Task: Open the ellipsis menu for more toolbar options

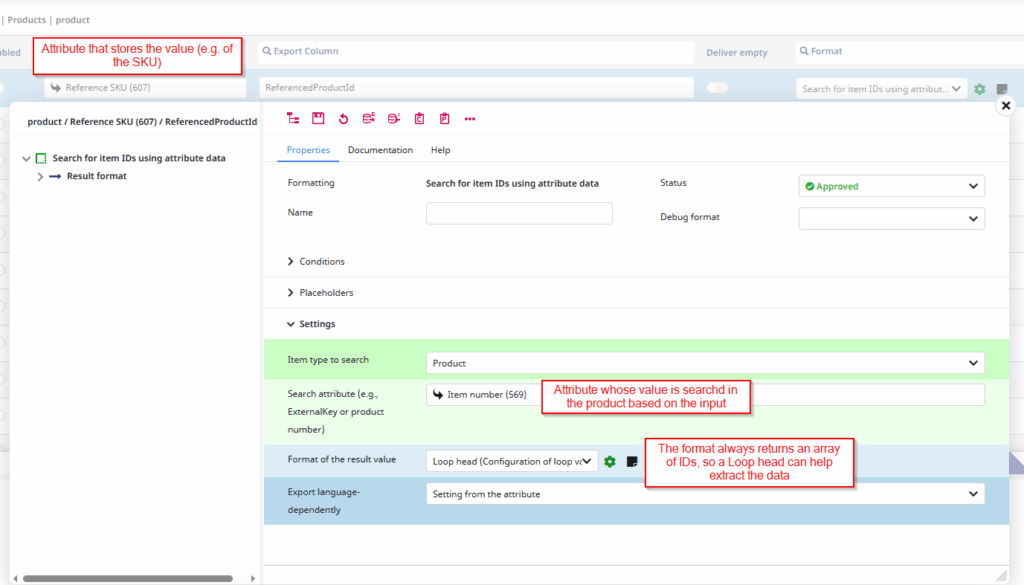Action: [469, 118]
